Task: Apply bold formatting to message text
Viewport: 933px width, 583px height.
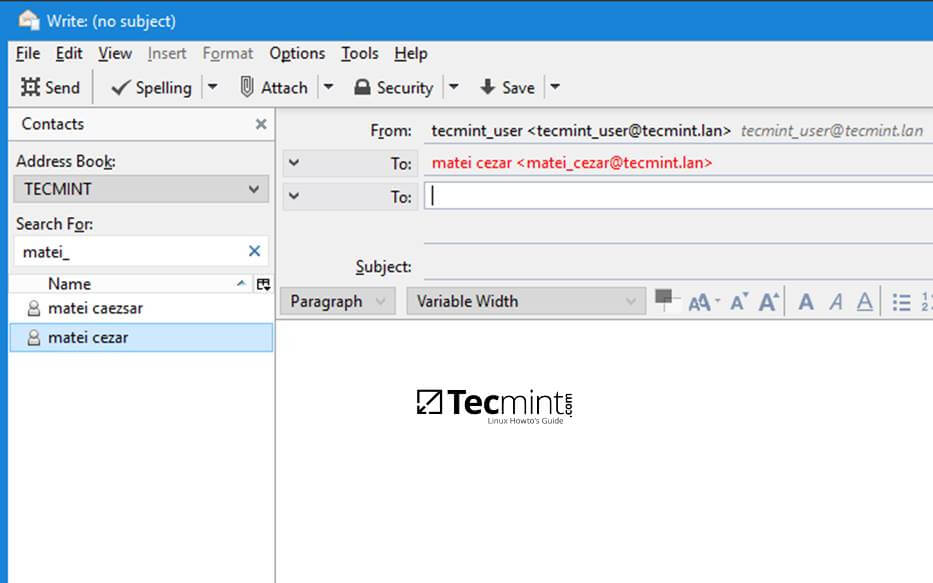Action: click(806, 301)
